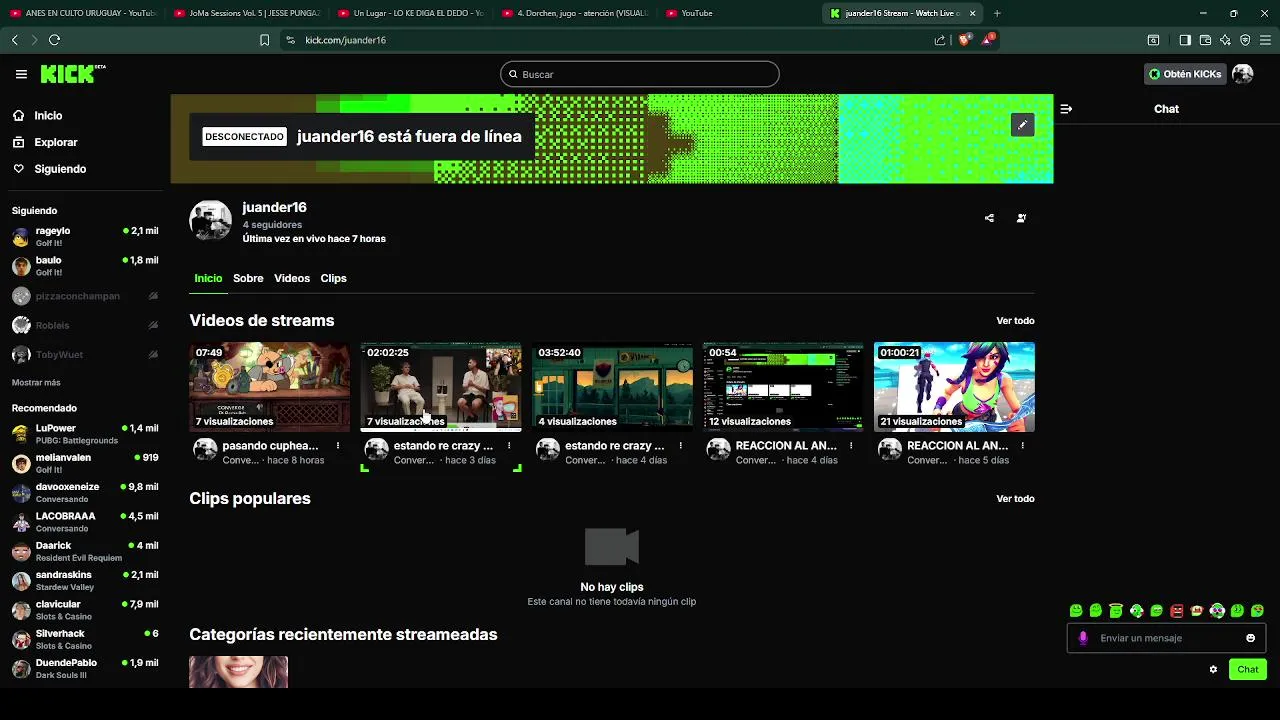
Task: Click the user icon beside the channel share icon
Action: point(1021,218)
